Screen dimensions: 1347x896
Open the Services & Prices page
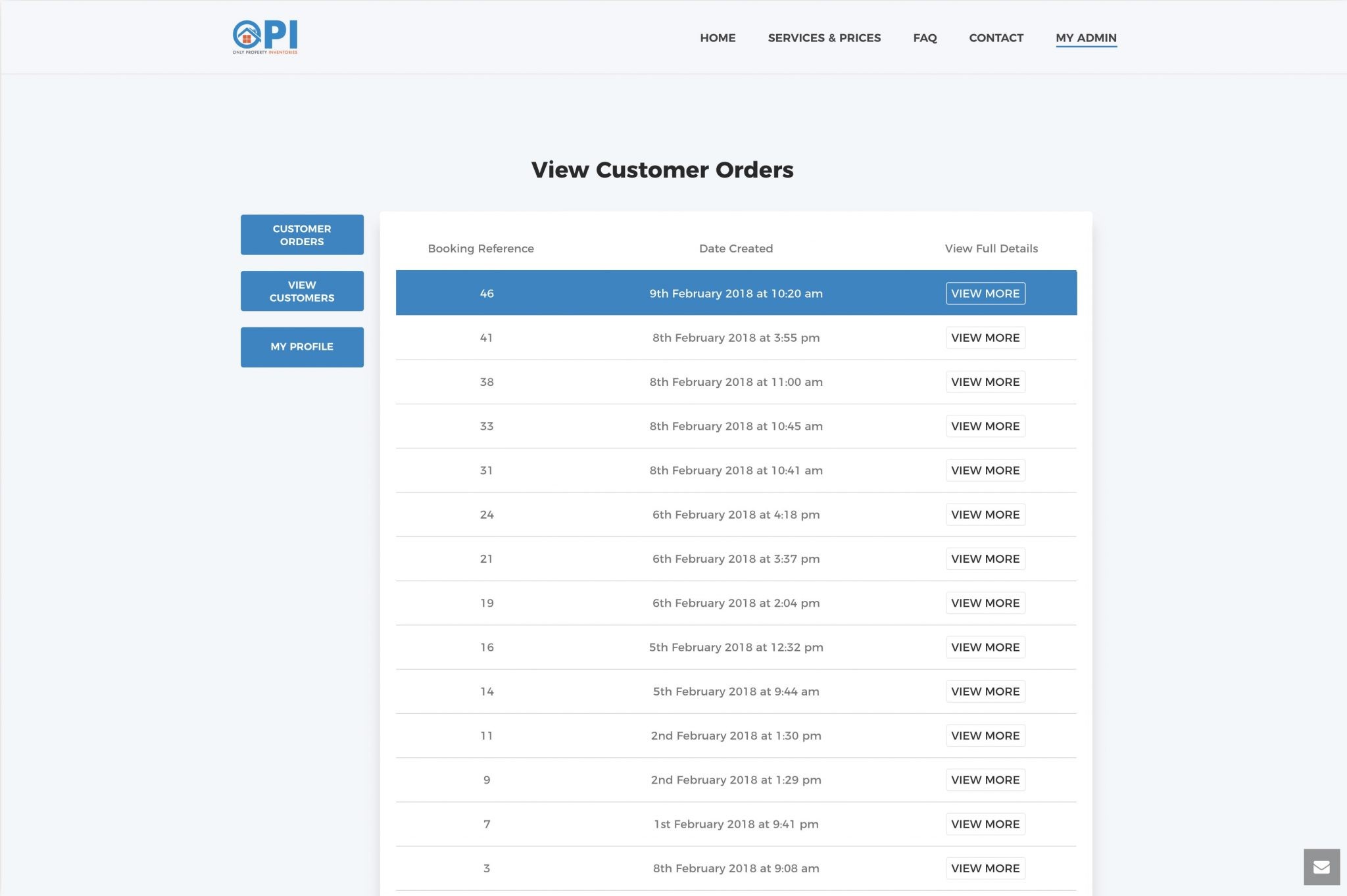click(x=824, y=38)
